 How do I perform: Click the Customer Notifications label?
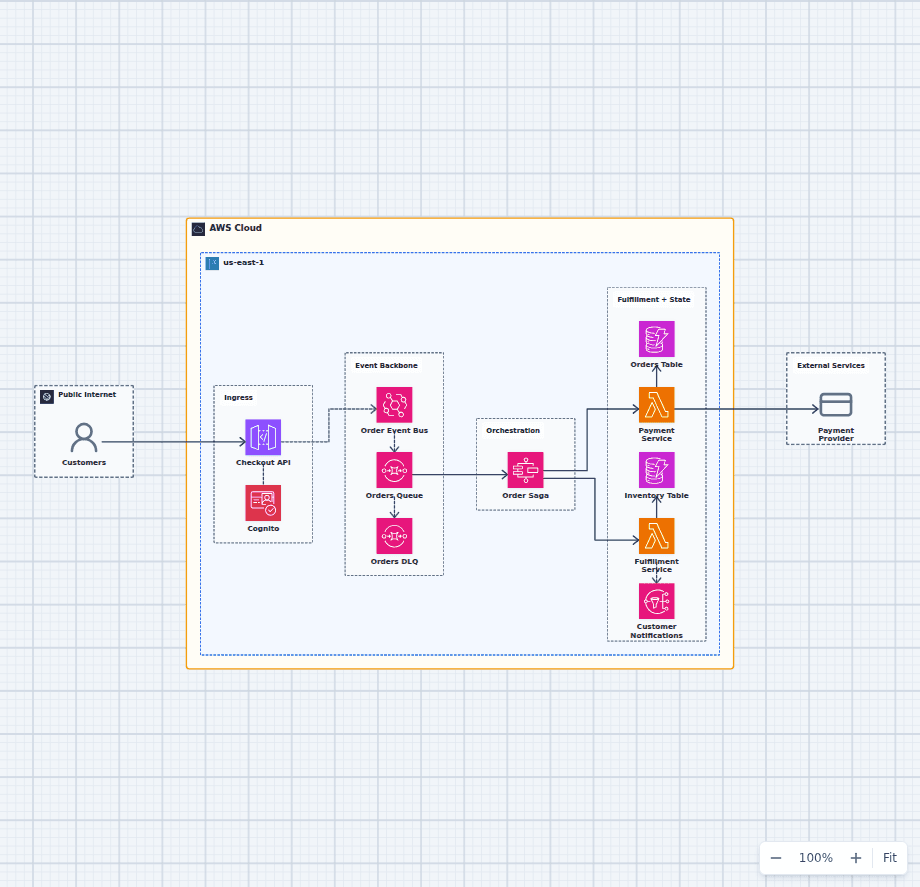pos(657,631)
